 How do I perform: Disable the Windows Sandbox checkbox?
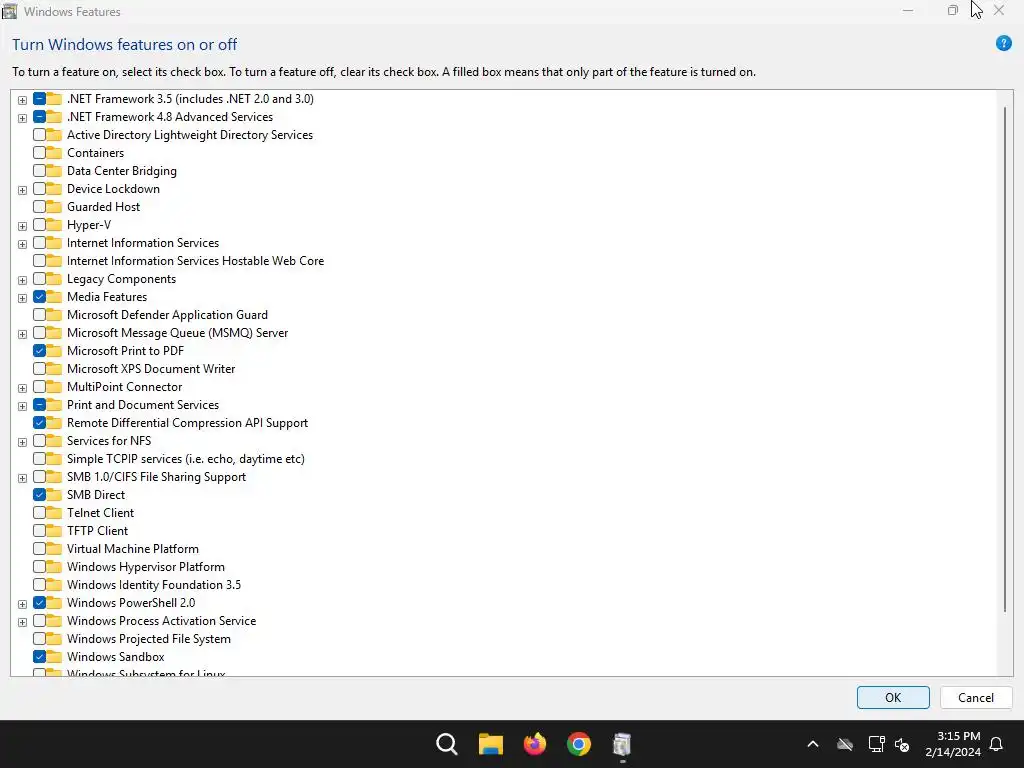39,657
